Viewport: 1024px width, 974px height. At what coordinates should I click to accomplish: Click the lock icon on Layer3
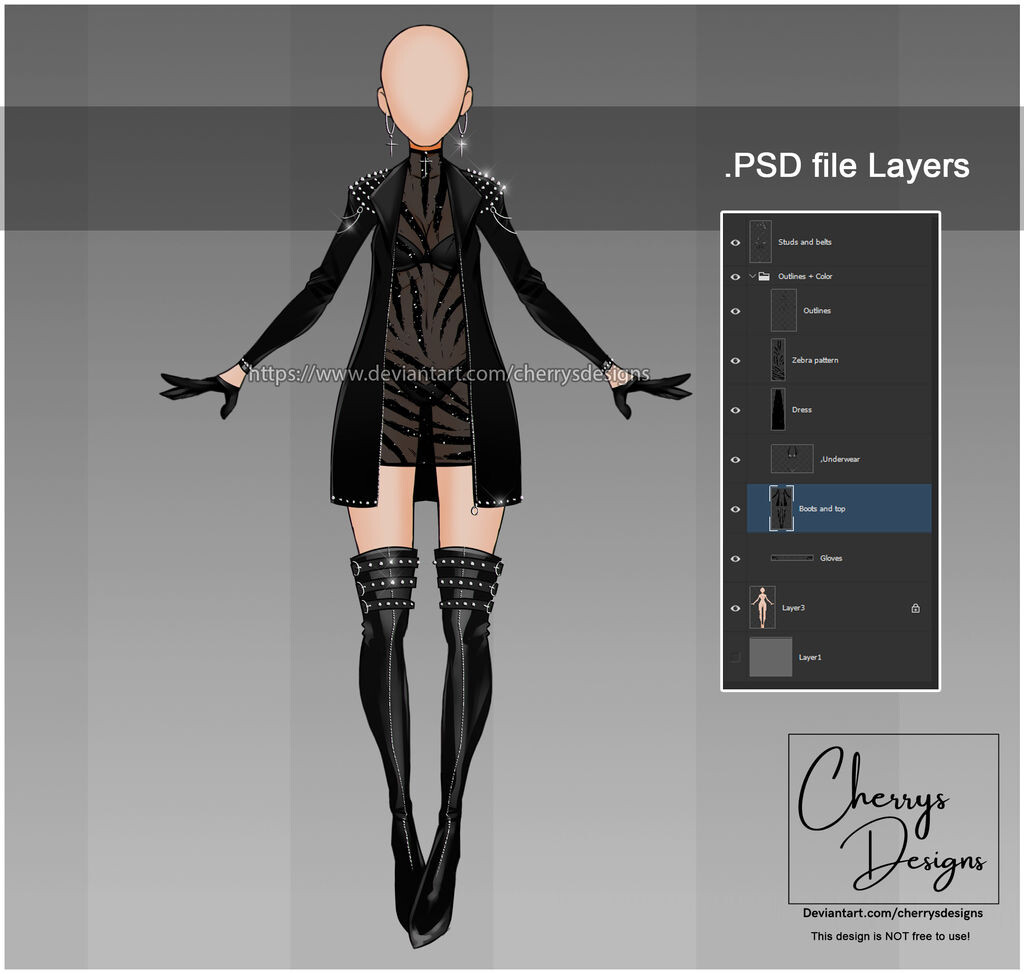tap(917, 607)
